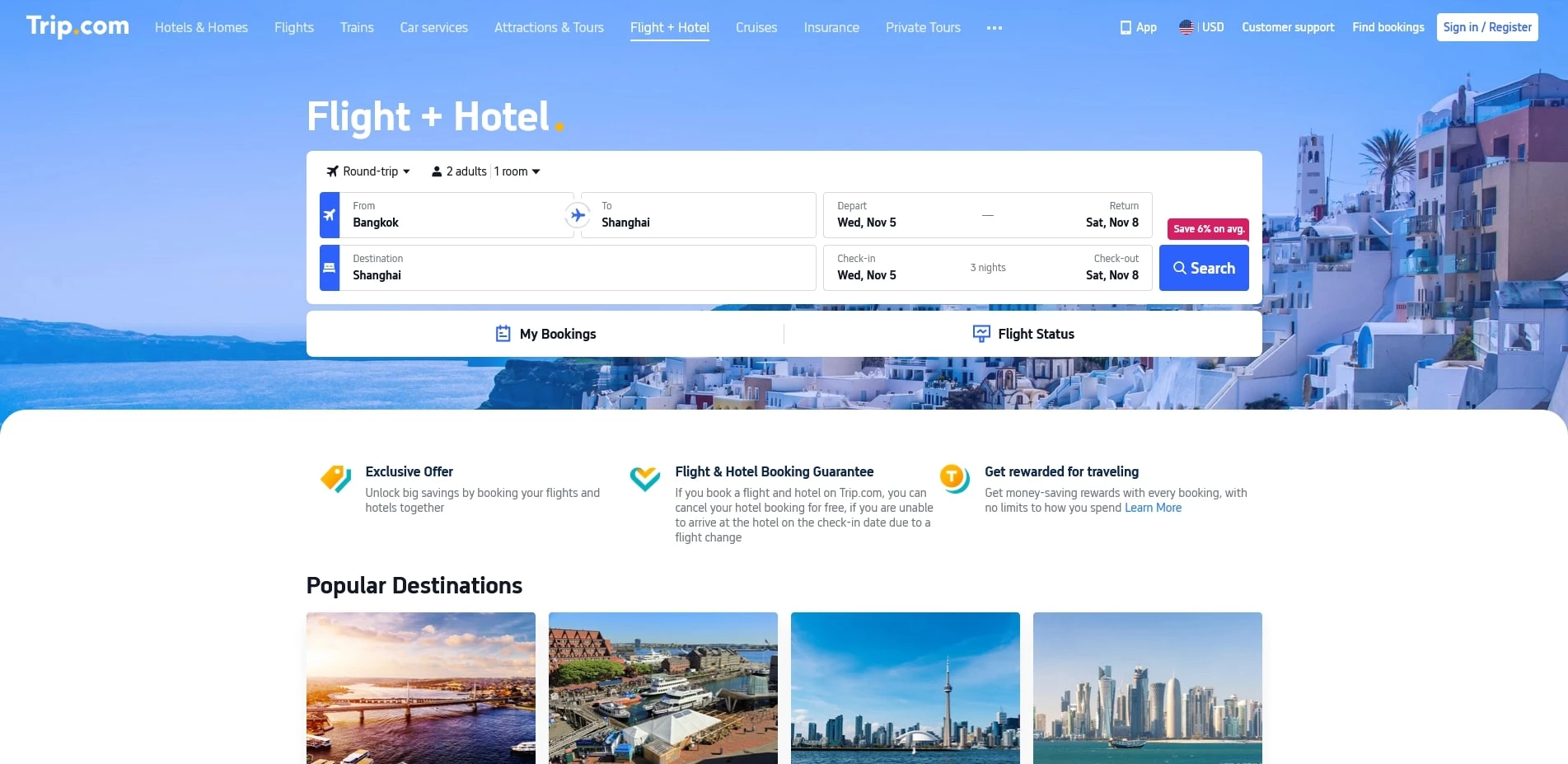
Task: Click the Exclusive Offer tag icon
Action: [x=336, y=478]
